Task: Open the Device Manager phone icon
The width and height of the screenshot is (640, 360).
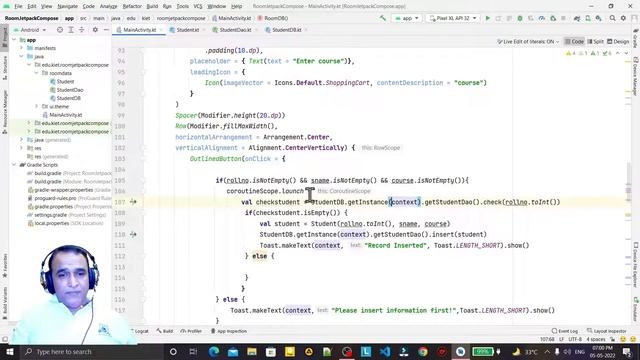Action: pyautogui.click(x=588, y=18)
